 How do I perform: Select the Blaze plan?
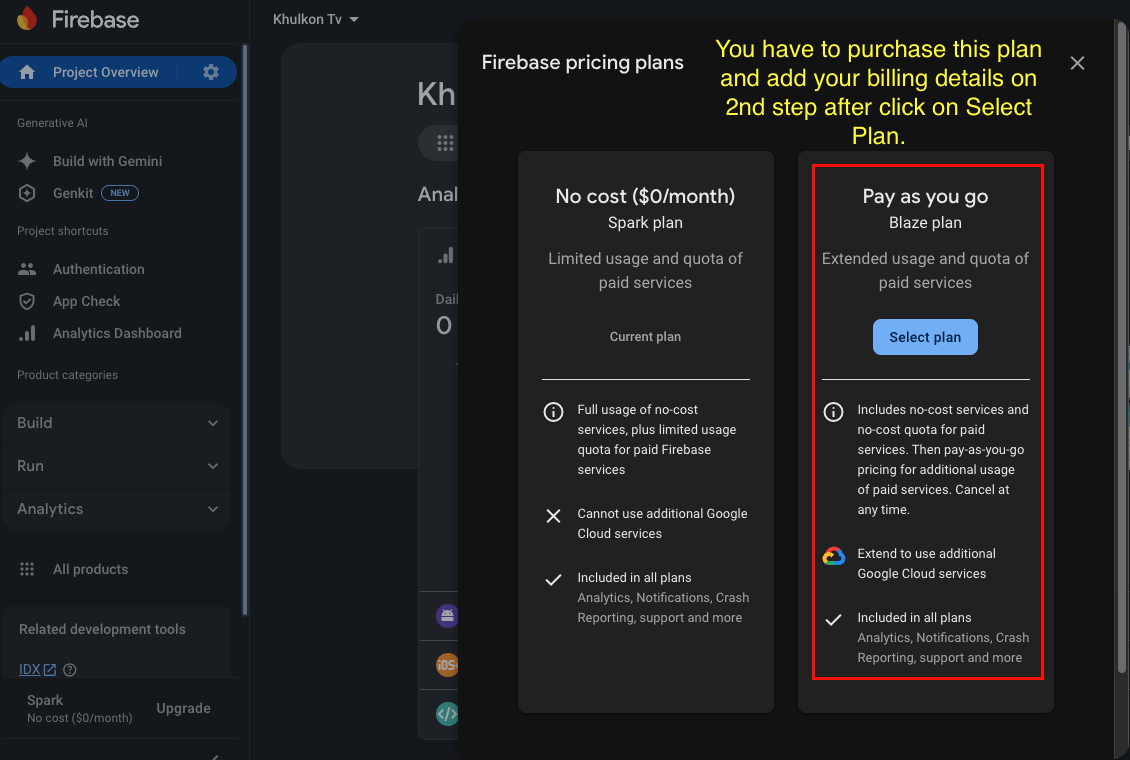point(925,337)
